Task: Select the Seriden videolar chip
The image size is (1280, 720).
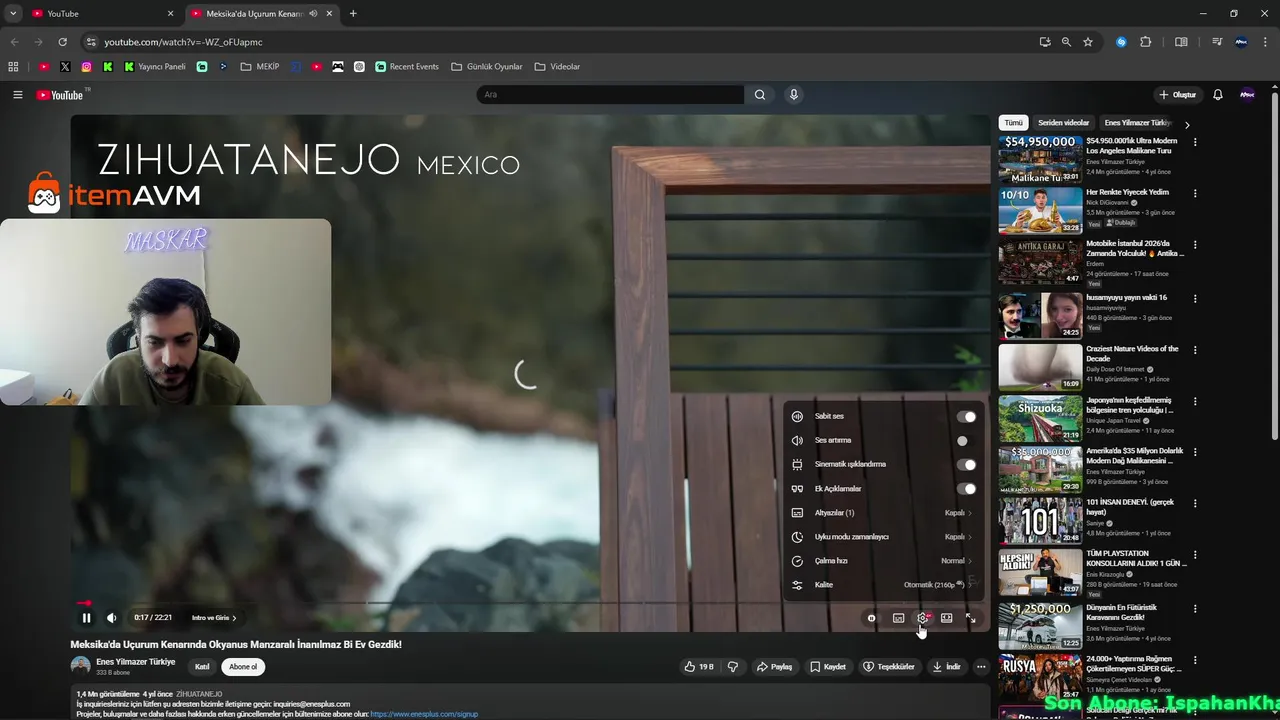Action: (1063, 123)
